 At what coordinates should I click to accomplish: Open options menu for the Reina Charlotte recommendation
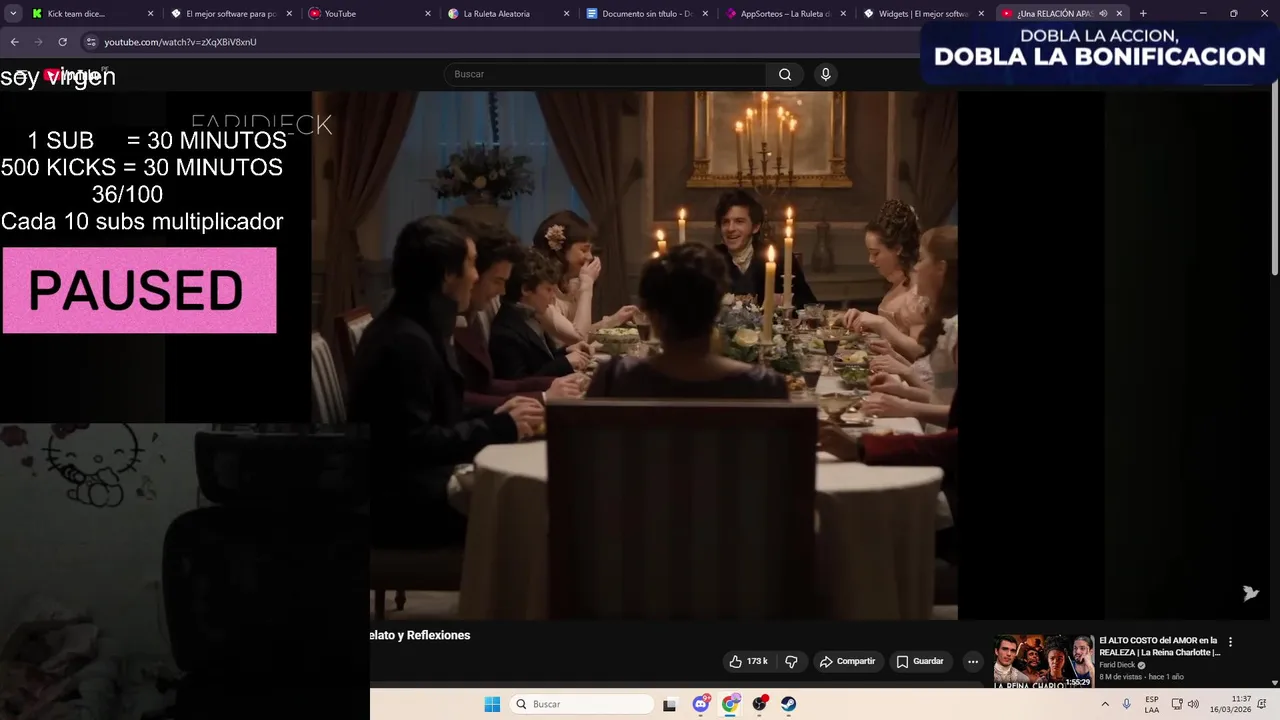[x=1230, y=642]
